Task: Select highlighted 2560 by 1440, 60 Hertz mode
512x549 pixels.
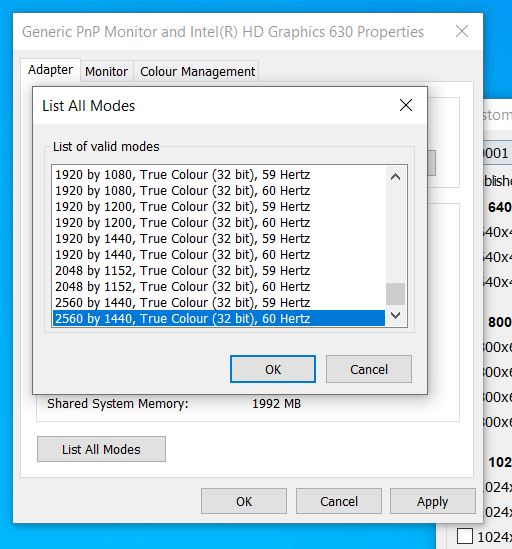Action: pos(219,319)
